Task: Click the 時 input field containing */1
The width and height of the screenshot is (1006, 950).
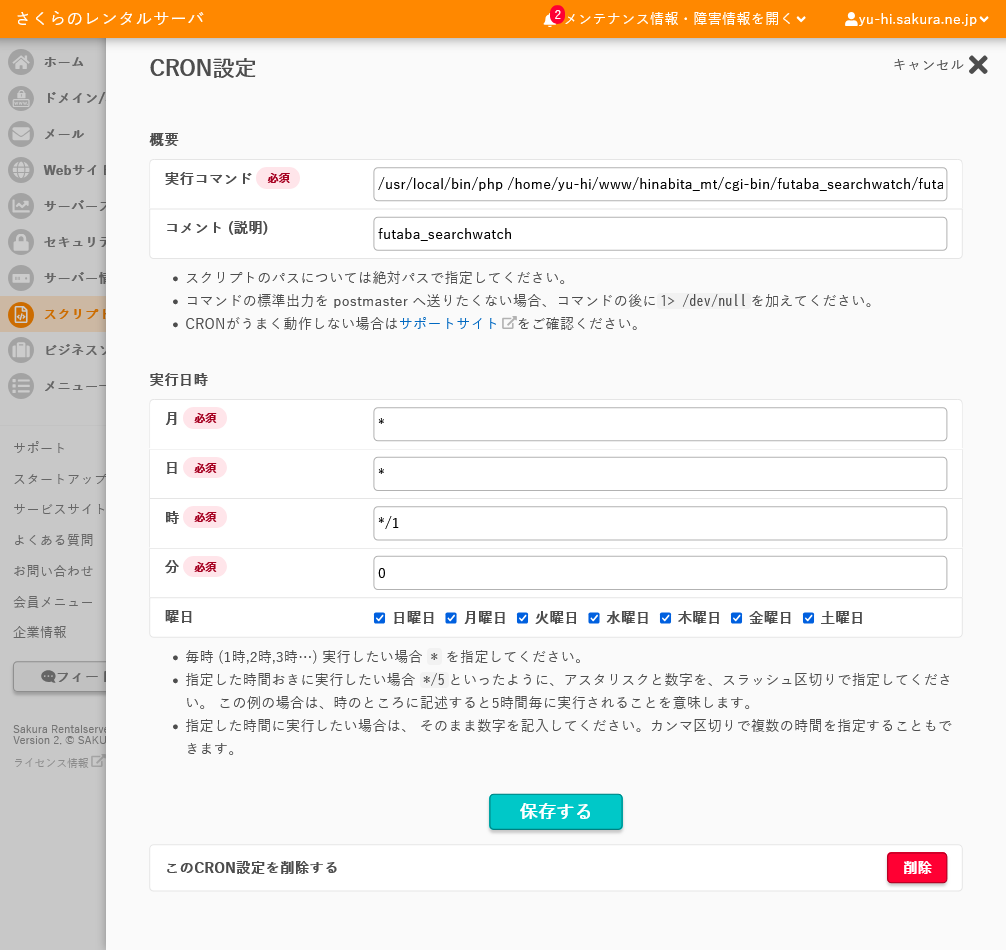Action: point(659,523)
